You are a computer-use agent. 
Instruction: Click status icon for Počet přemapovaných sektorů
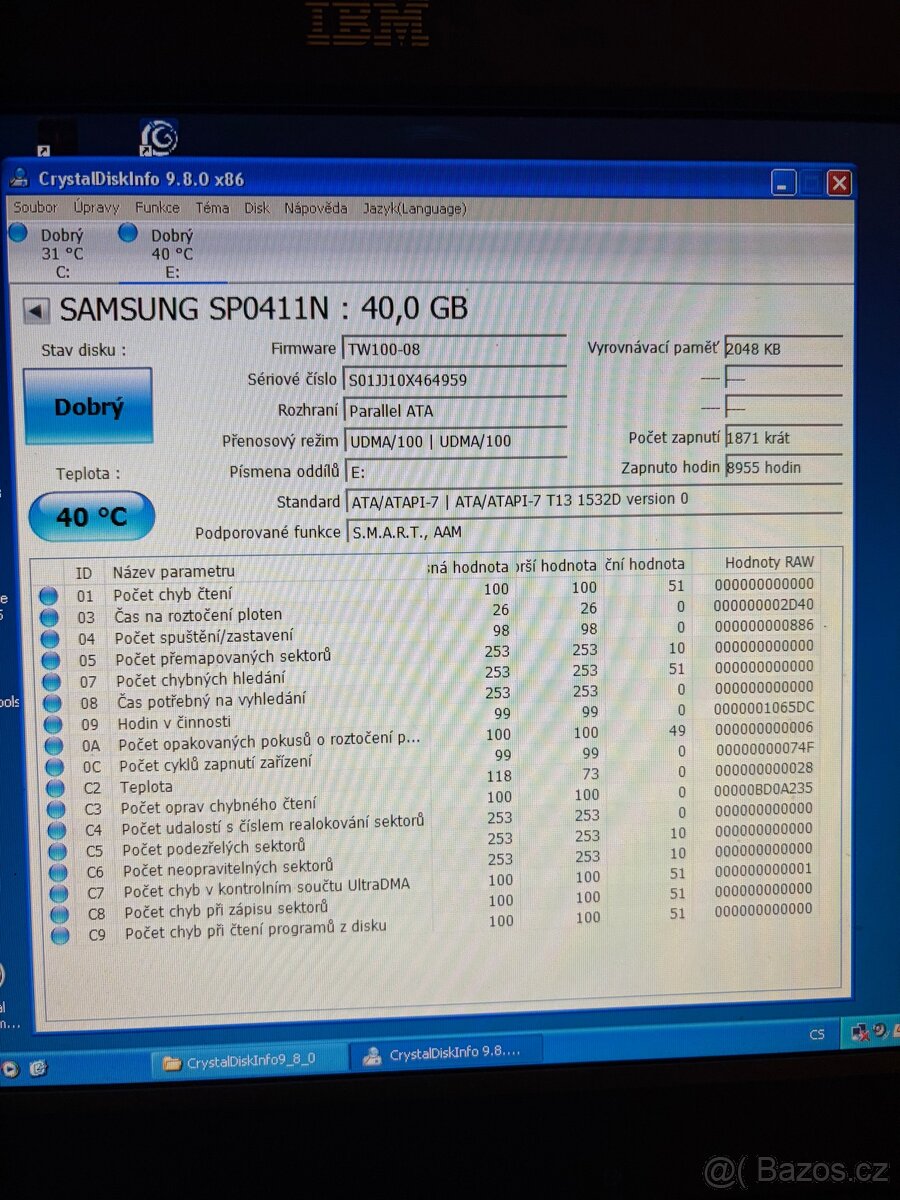point(49,660)
